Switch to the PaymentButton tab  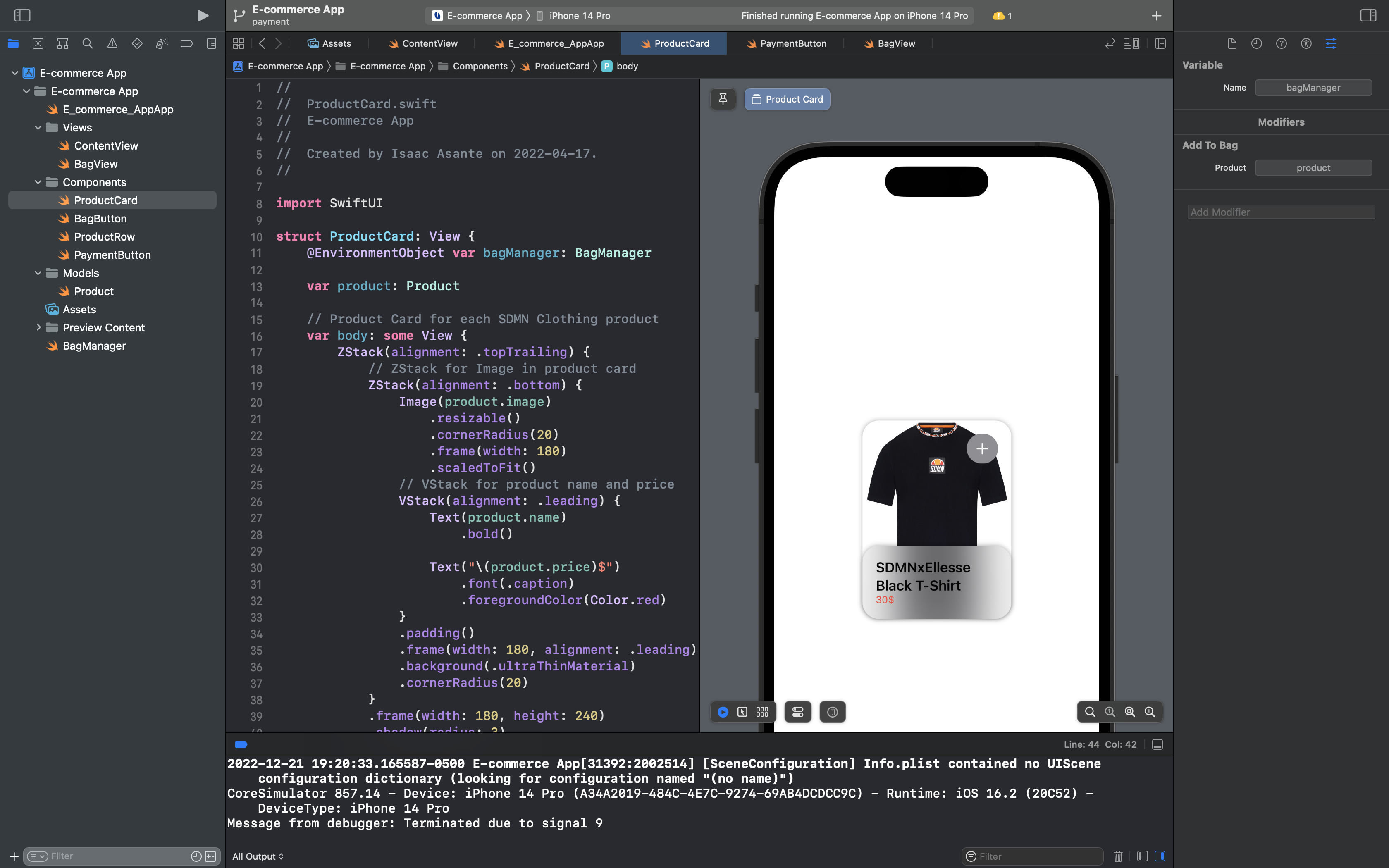[x=786, y=44]
